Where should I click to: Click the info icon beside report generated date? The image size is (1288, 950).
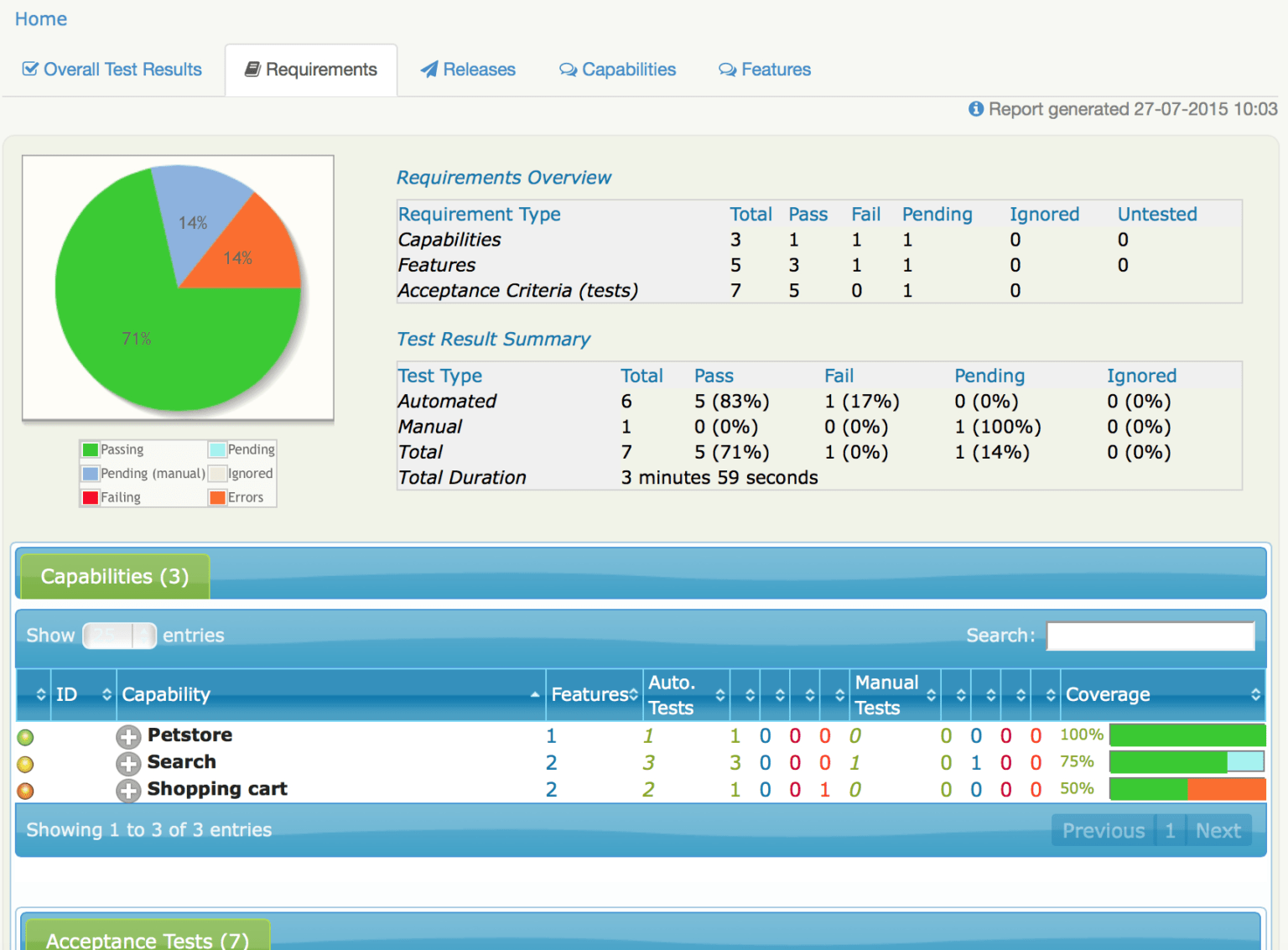[975, 109]
